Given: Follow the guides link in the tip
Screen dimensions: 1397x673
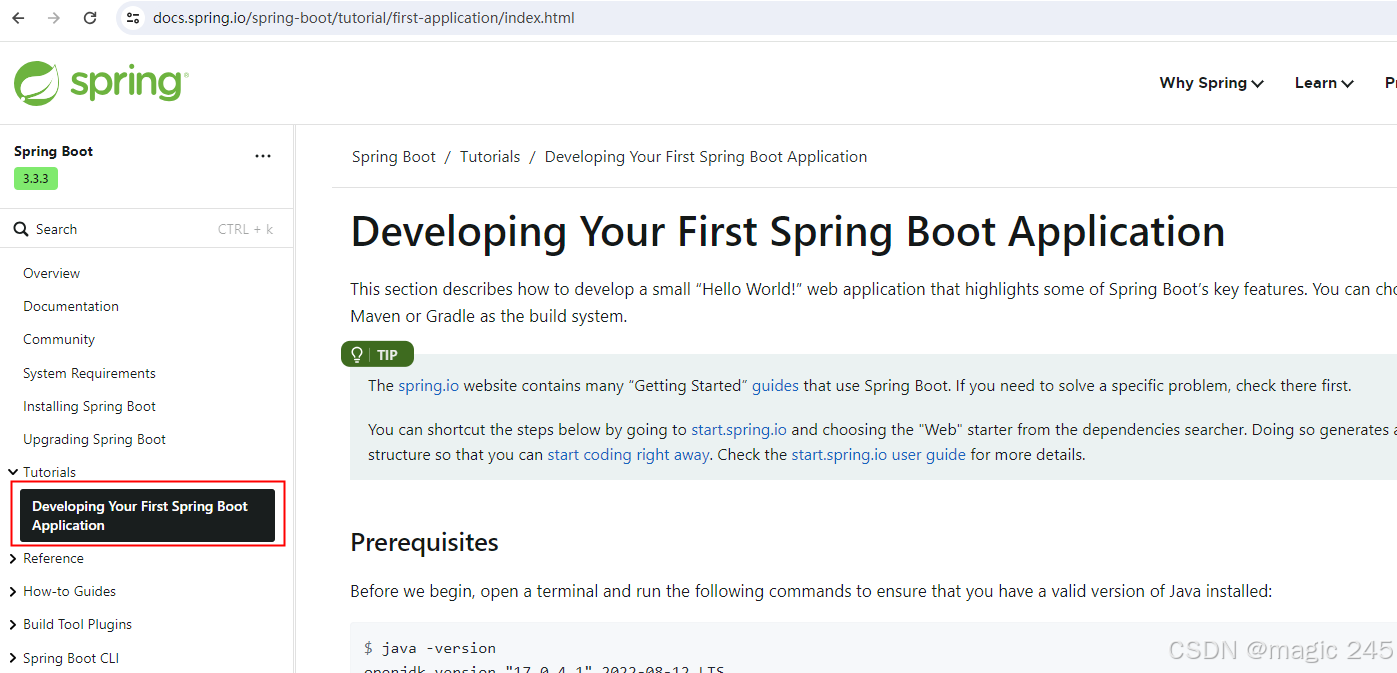Looking at the screenshot, I should pyautogui.click(x=775, y=385).
